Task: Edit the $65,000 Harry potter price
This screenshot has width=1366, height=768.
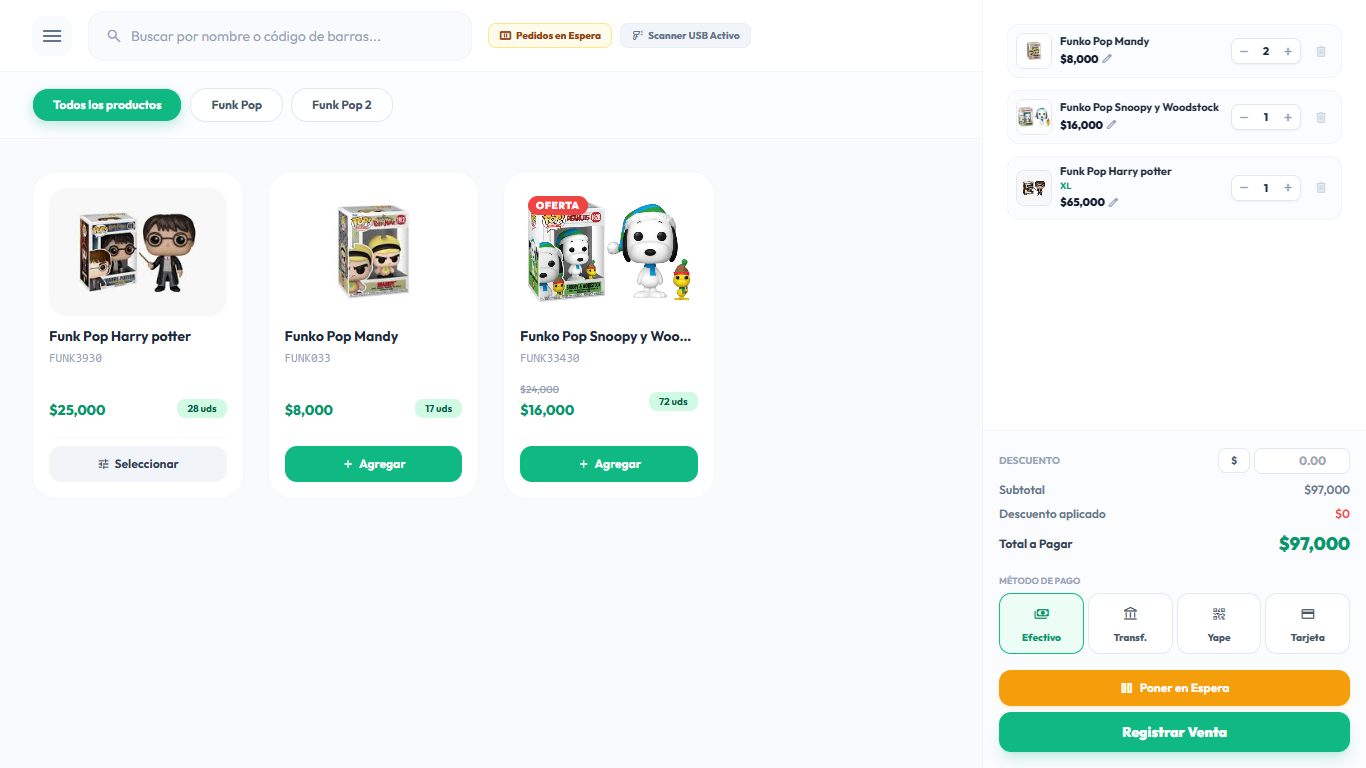Action: [x=1113, y=202]
